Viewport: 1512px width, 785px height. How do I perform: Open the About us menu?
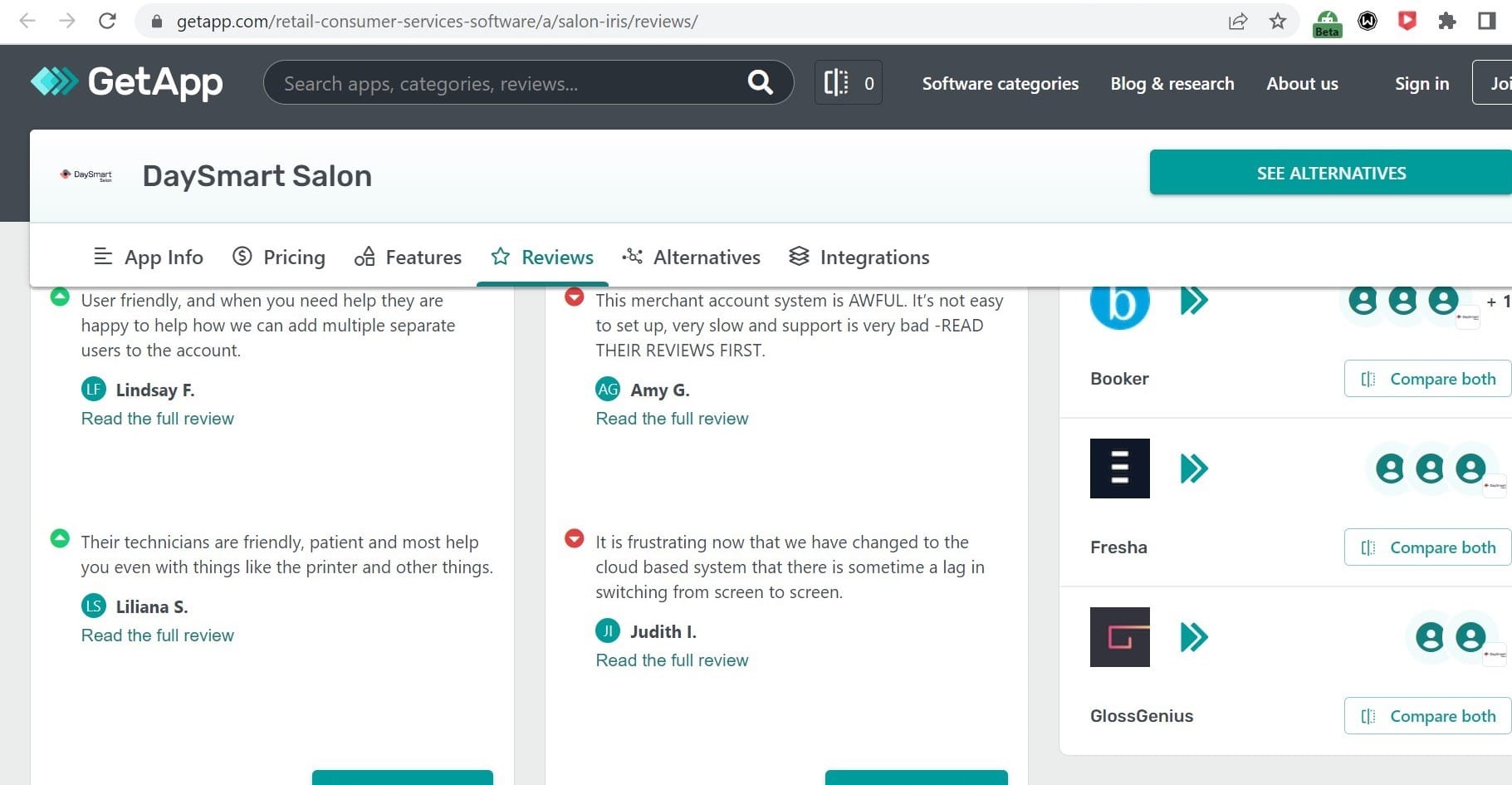click(x=1302, y=83)
